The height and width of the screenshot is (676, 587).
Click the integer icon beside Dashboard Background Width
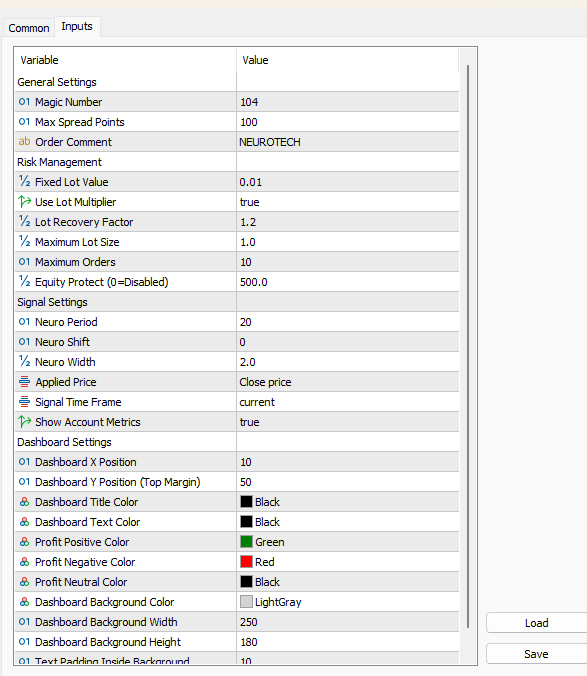click(25, 622)
